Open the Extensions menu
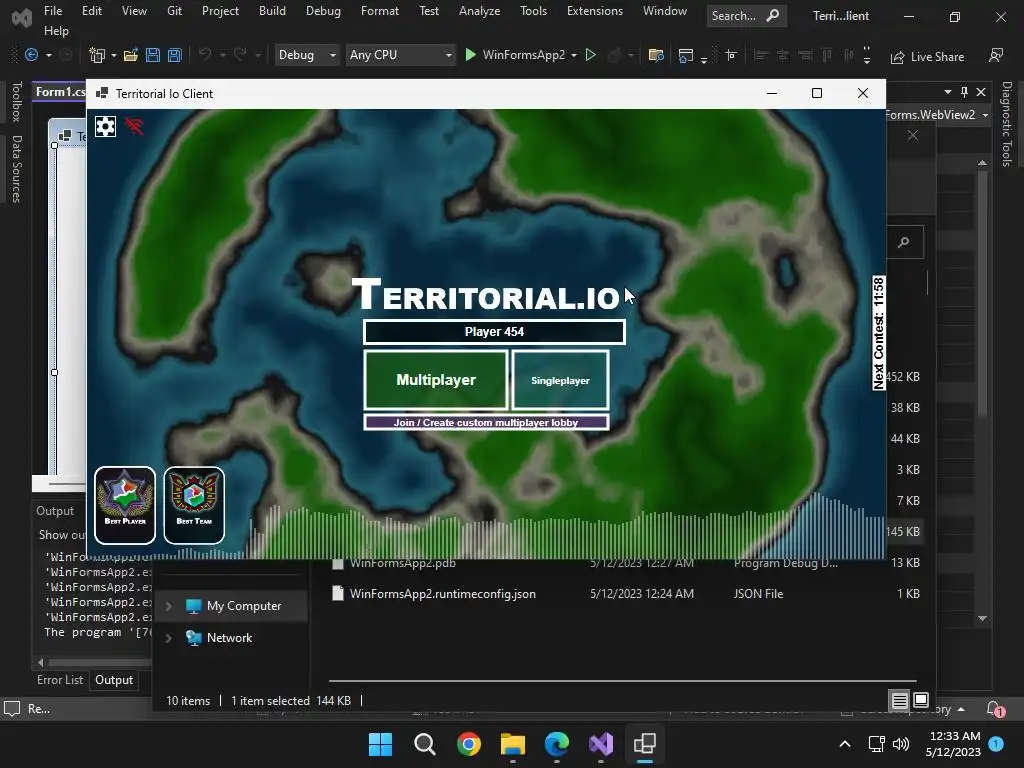Viewport: 1024px width, 768px height. pos(595,11)
